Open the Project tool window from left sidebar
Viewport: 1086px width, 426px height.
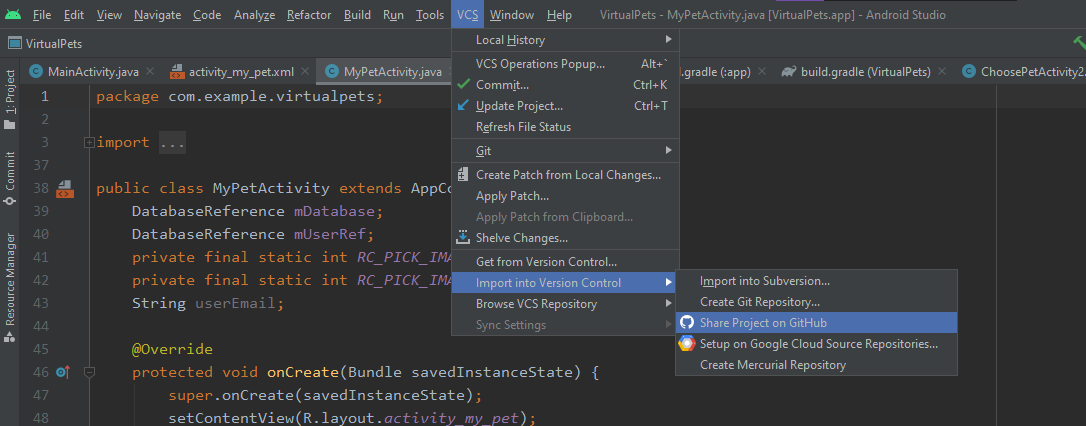(x=10, y=102)
